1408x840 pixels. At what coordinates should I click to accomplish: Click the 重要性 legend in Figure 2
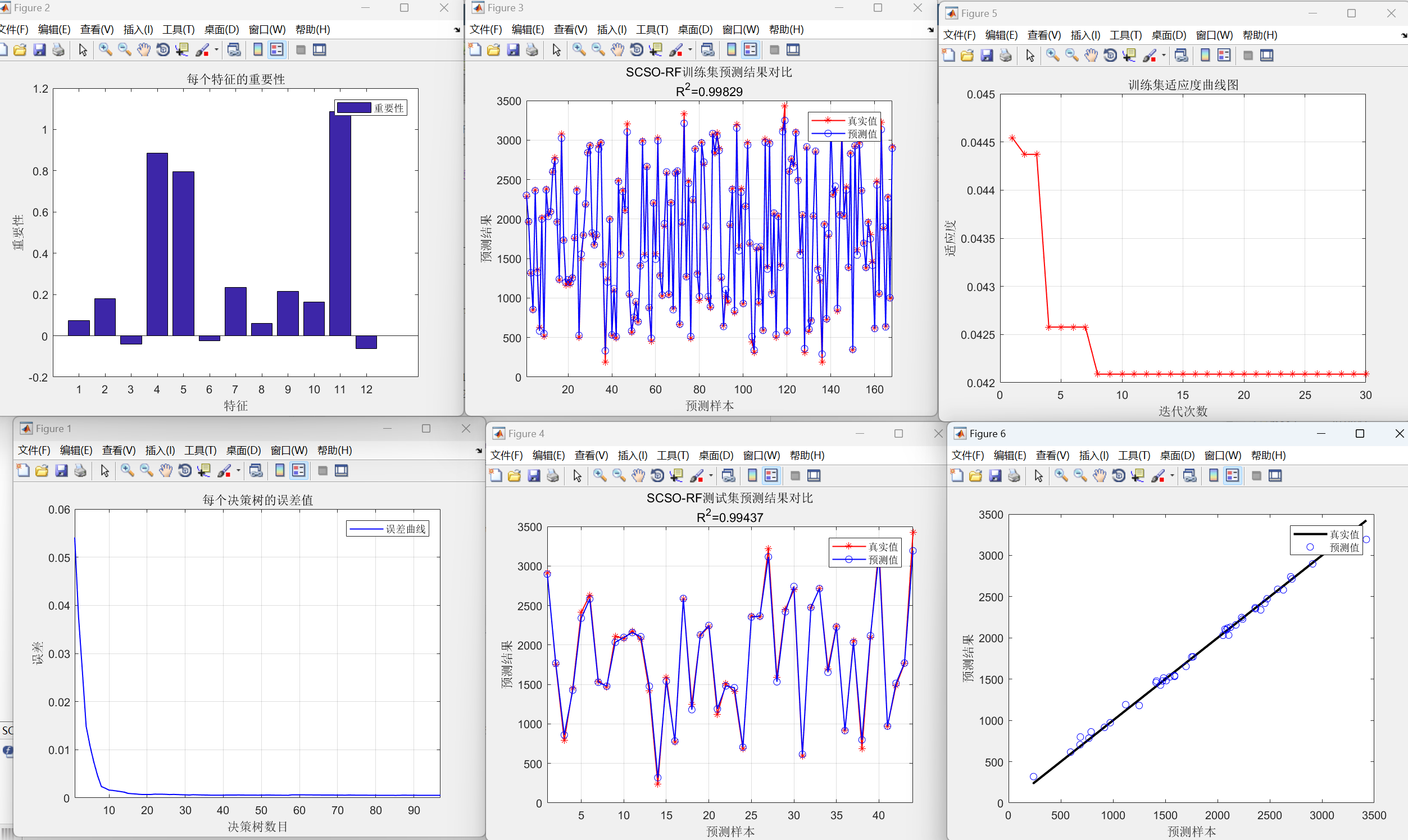tap(371, 107)
